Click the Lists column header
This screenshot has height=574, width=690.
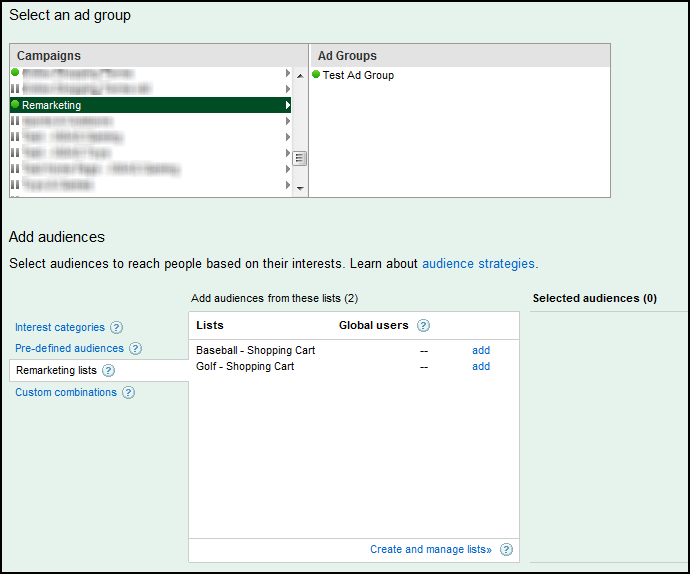tap(210, 325)
